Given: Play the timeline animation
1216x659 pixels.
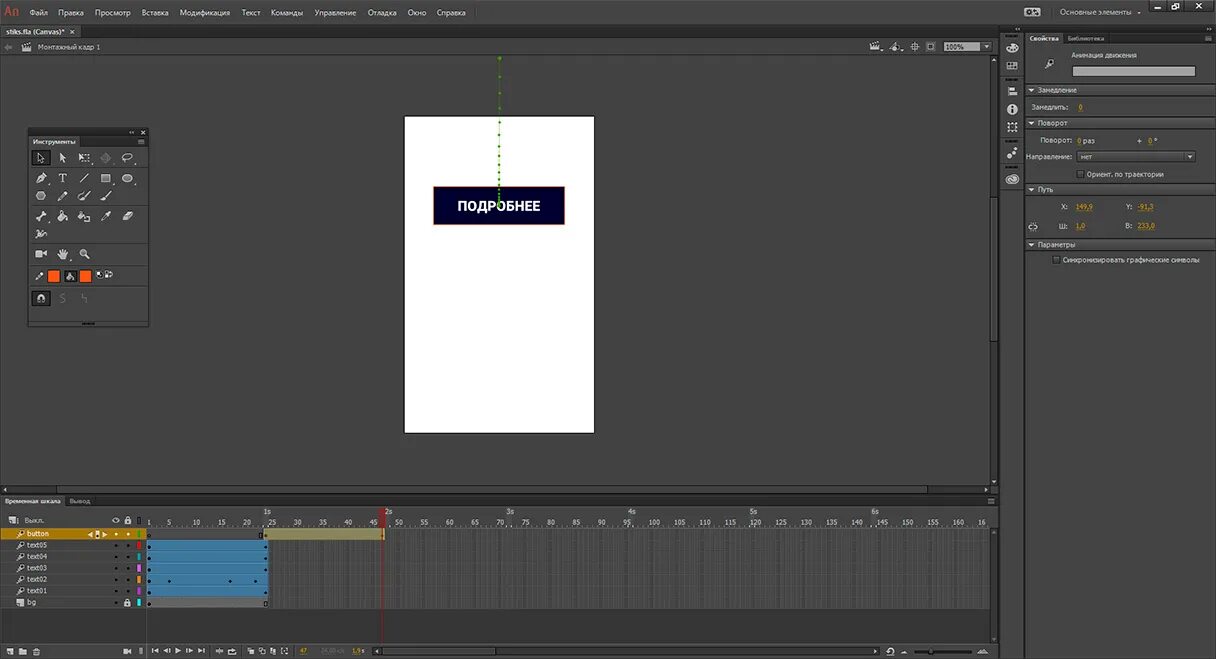Looking at the screenshot, I should click(x=178, y=651).
